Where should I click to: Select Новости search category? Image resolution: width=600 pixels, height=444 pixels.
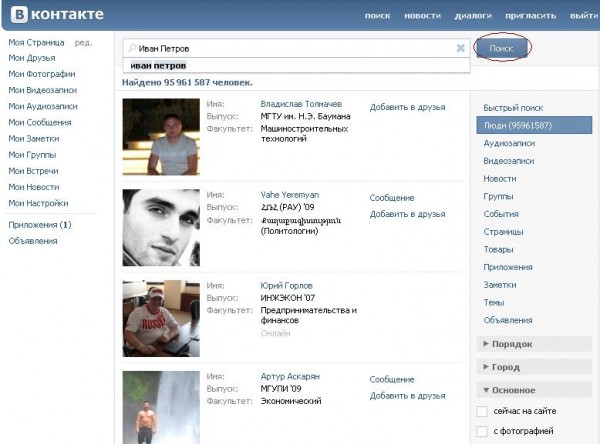(500, 179)
